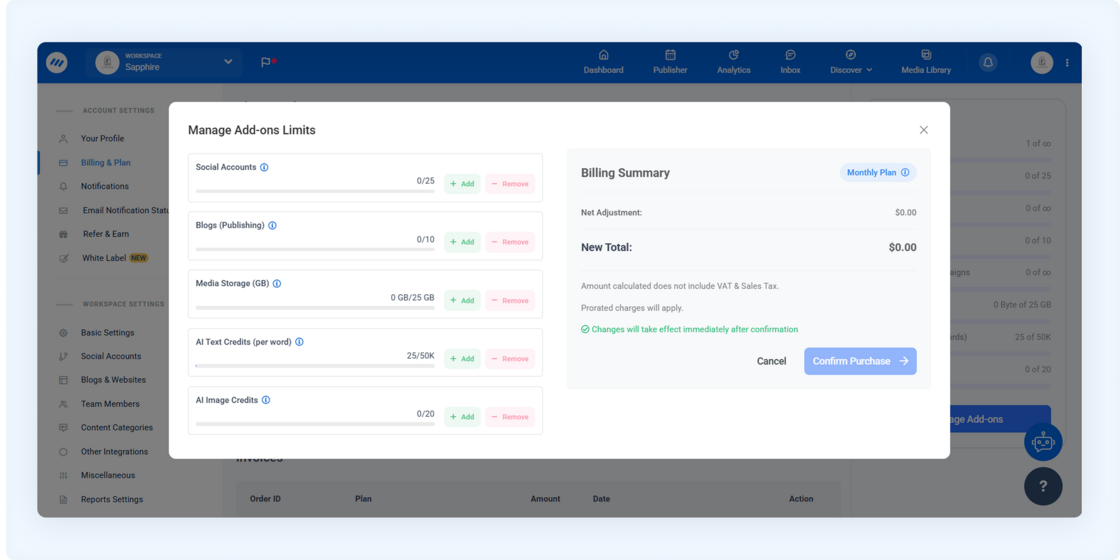1120x560 pixels.
Task: Click the info icon beside Social Accounts
Action: [x=264, y=167]
